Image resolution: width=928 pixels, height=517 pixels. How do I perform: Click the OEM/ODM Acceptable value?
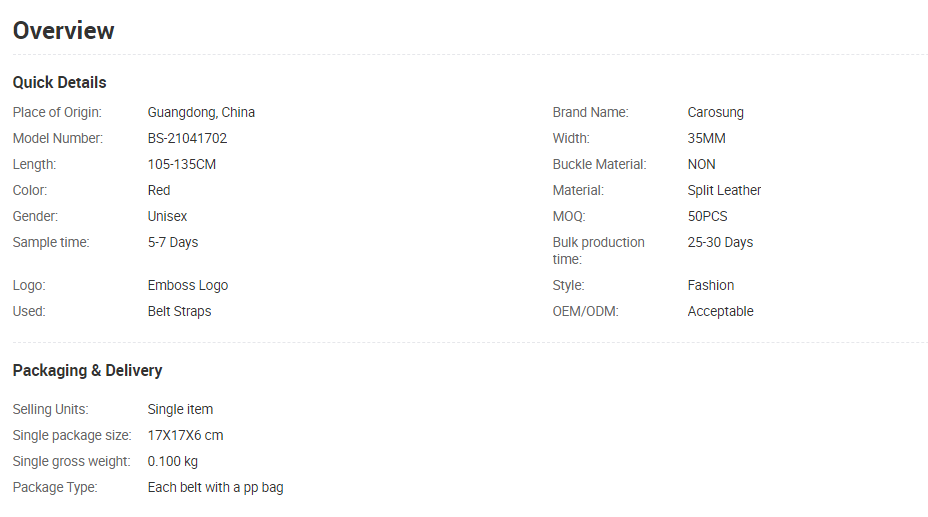(x=720, y=311)
